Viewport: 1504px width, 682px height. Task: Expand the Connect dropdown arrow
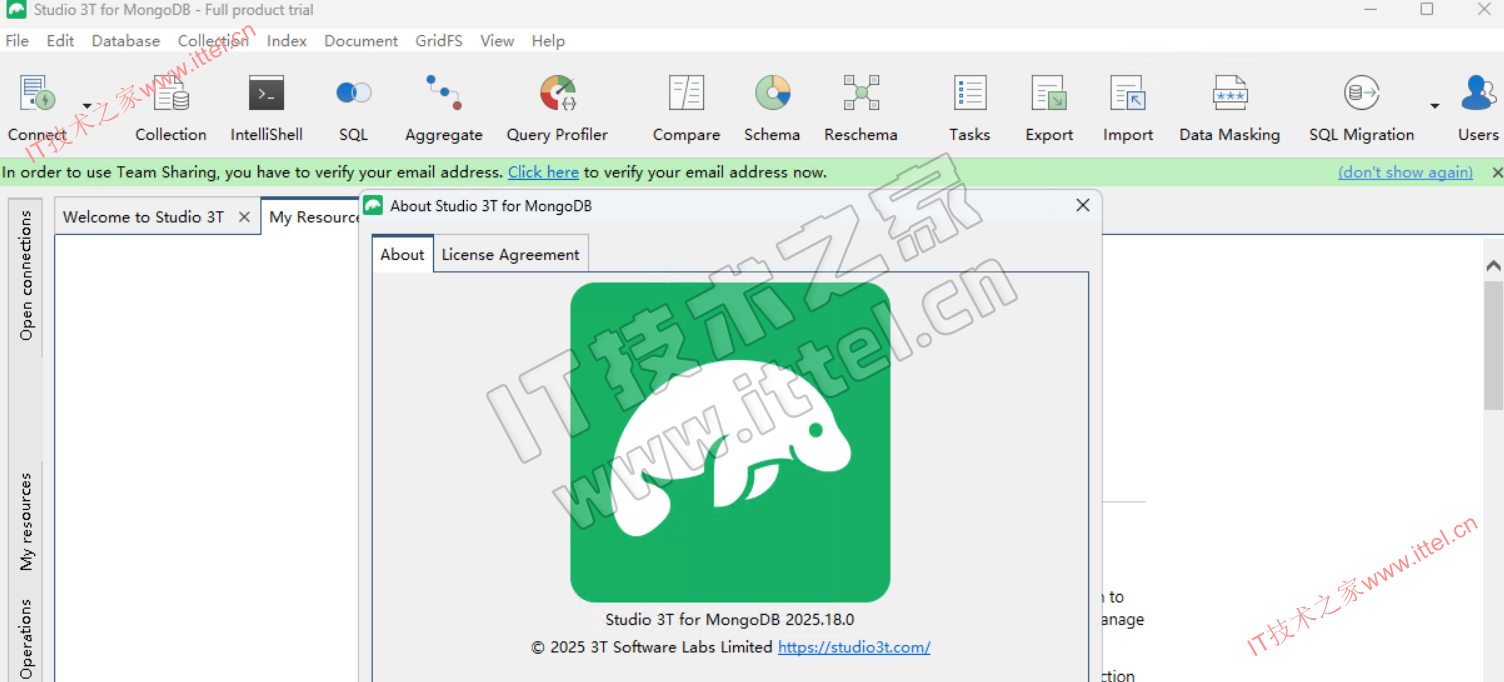click(x=87, y=106)
